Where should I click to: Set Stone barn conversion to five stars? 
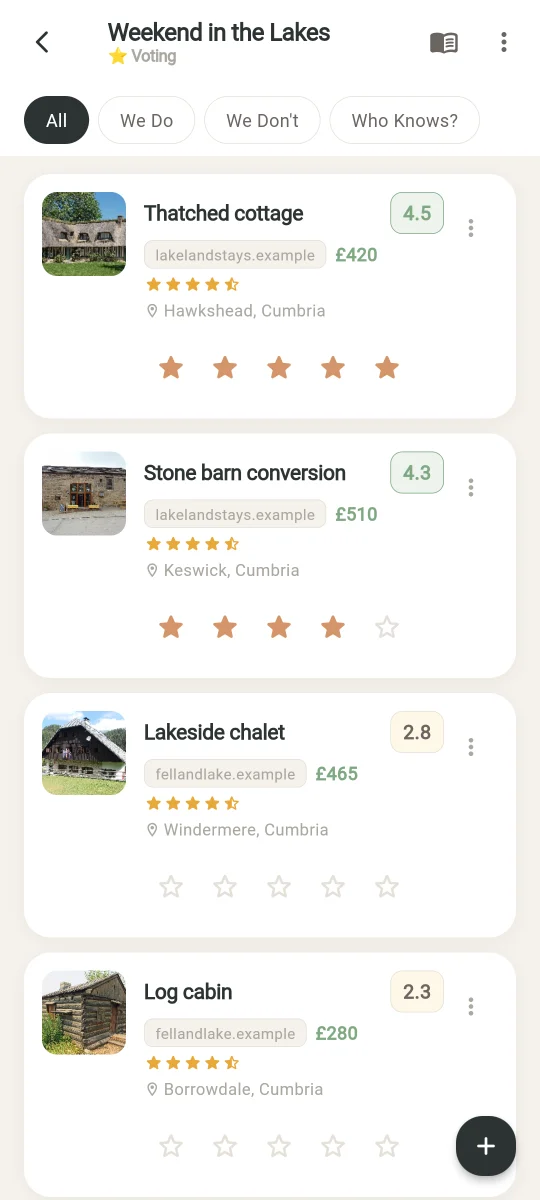tap(387, 628)
